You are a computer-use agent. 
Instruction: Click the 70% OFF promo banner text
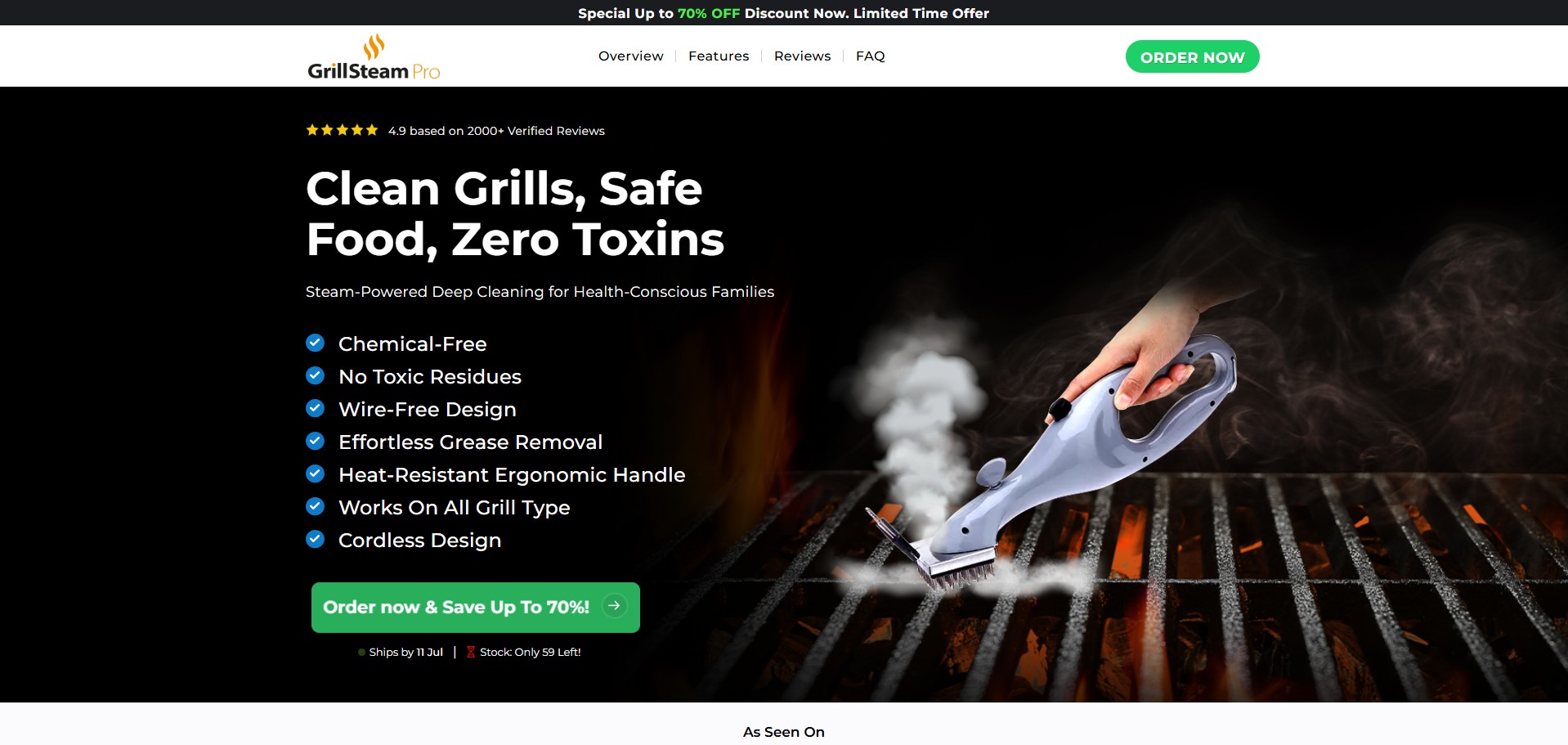(708, 13)
